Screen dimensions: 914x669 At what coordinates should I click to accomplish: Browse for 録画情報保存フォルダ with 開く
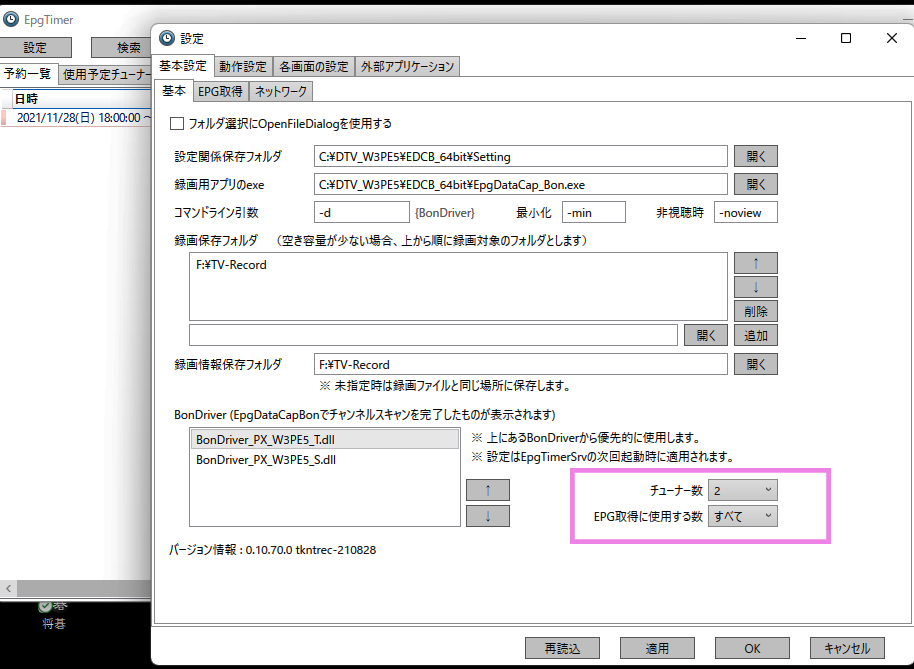[x=755, y=364]
